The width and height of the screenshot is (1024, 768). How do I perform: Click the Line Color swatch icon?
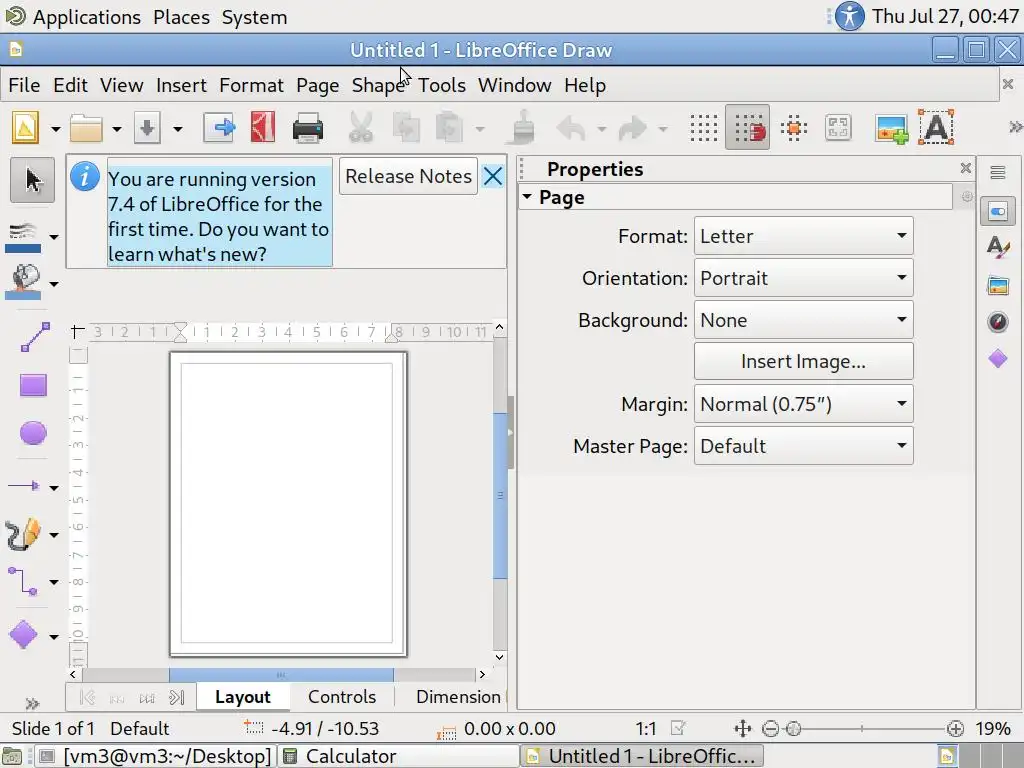pyautogui.click(x=23, y=237)
